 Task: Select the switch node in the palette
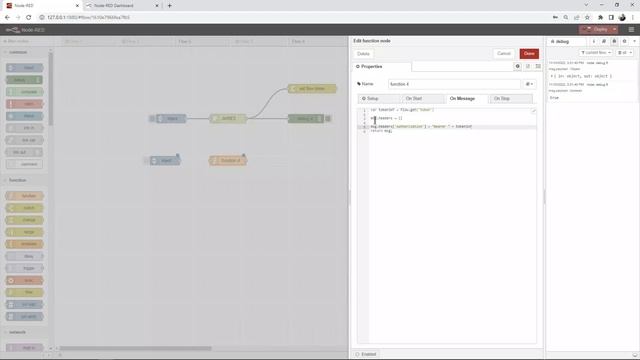click(24, 208)
